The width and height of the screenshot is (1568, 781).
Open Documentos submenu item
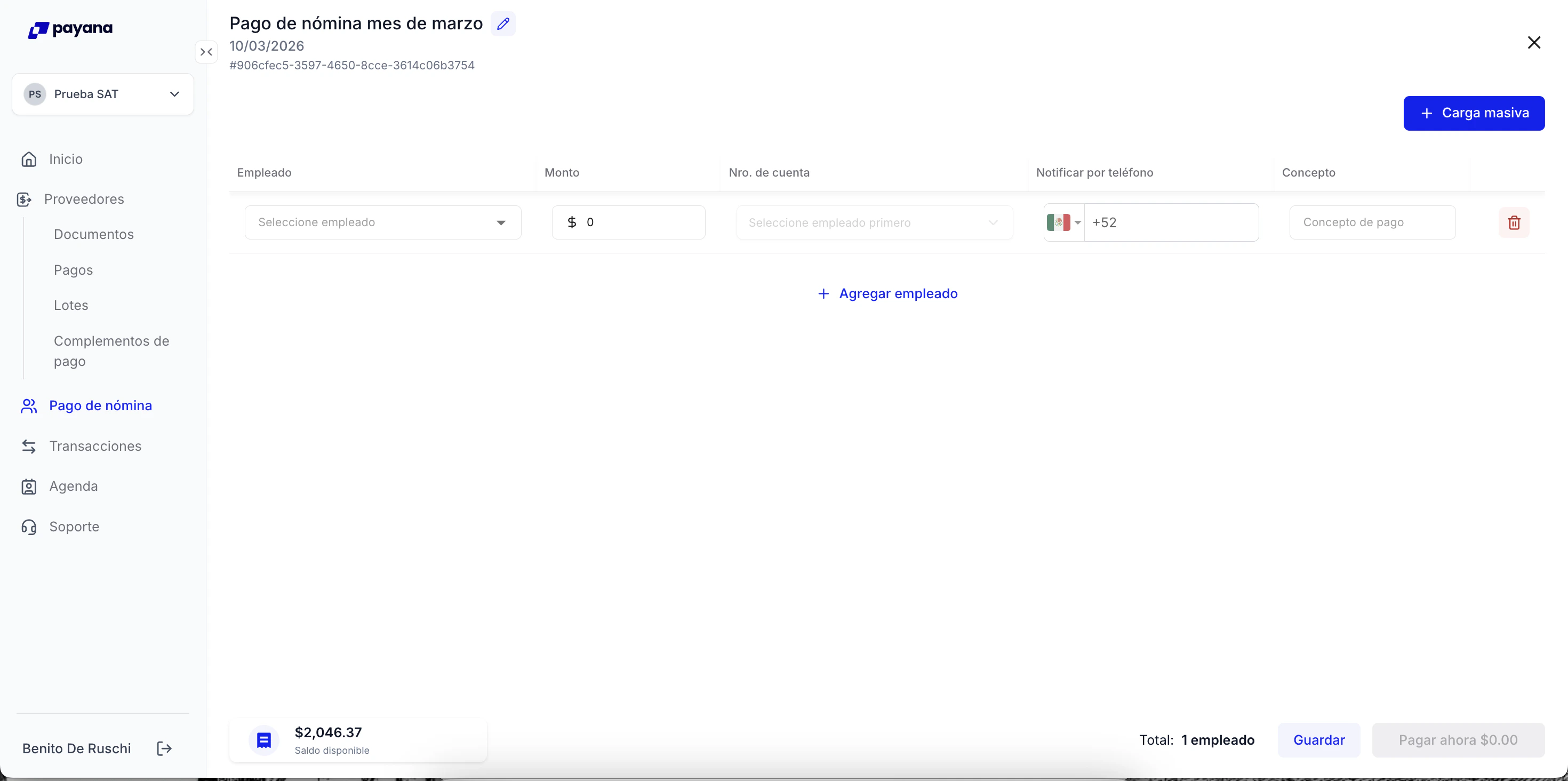pyautogui.click(x=94, y=235)
